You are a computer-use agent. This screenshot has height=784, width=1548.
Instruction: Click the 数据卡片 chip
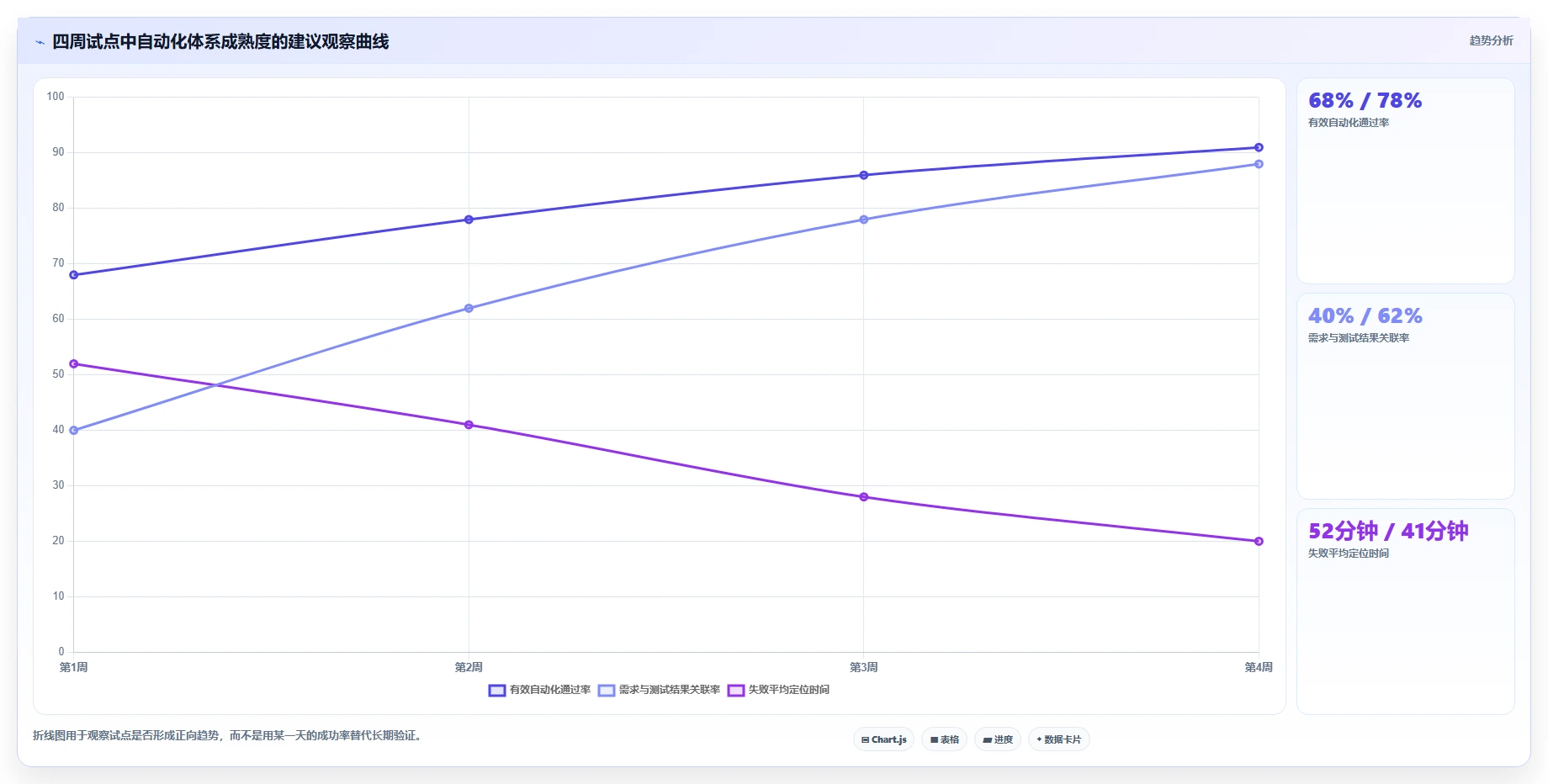pyautogui.click(x=1058, y=739)
